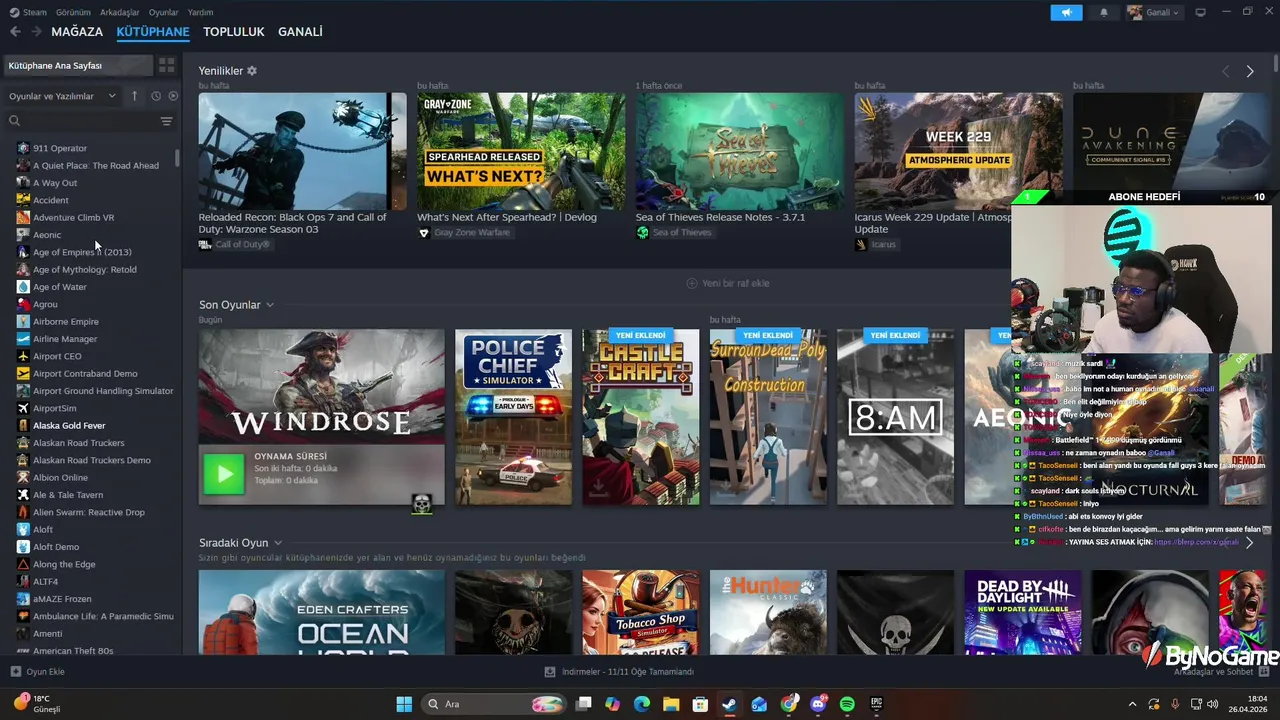Open the Oyunlar menu
The height and width of the screenshot is (720, 1280).
pyautogui.click(x=164, y=12)
